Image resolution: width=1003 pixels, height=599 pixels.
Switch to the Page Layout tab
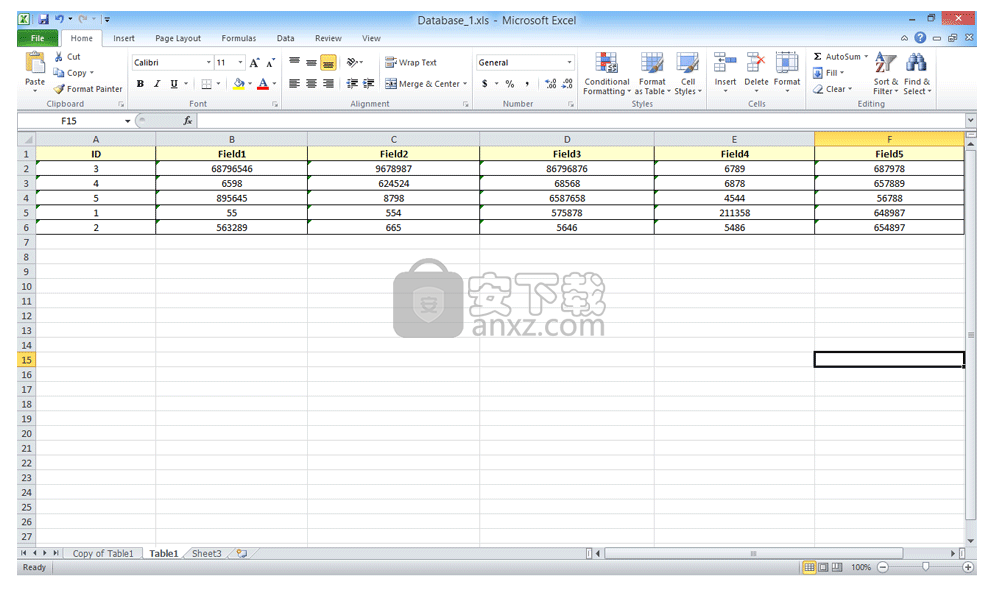pyautogui.click(x=178, y=38)
